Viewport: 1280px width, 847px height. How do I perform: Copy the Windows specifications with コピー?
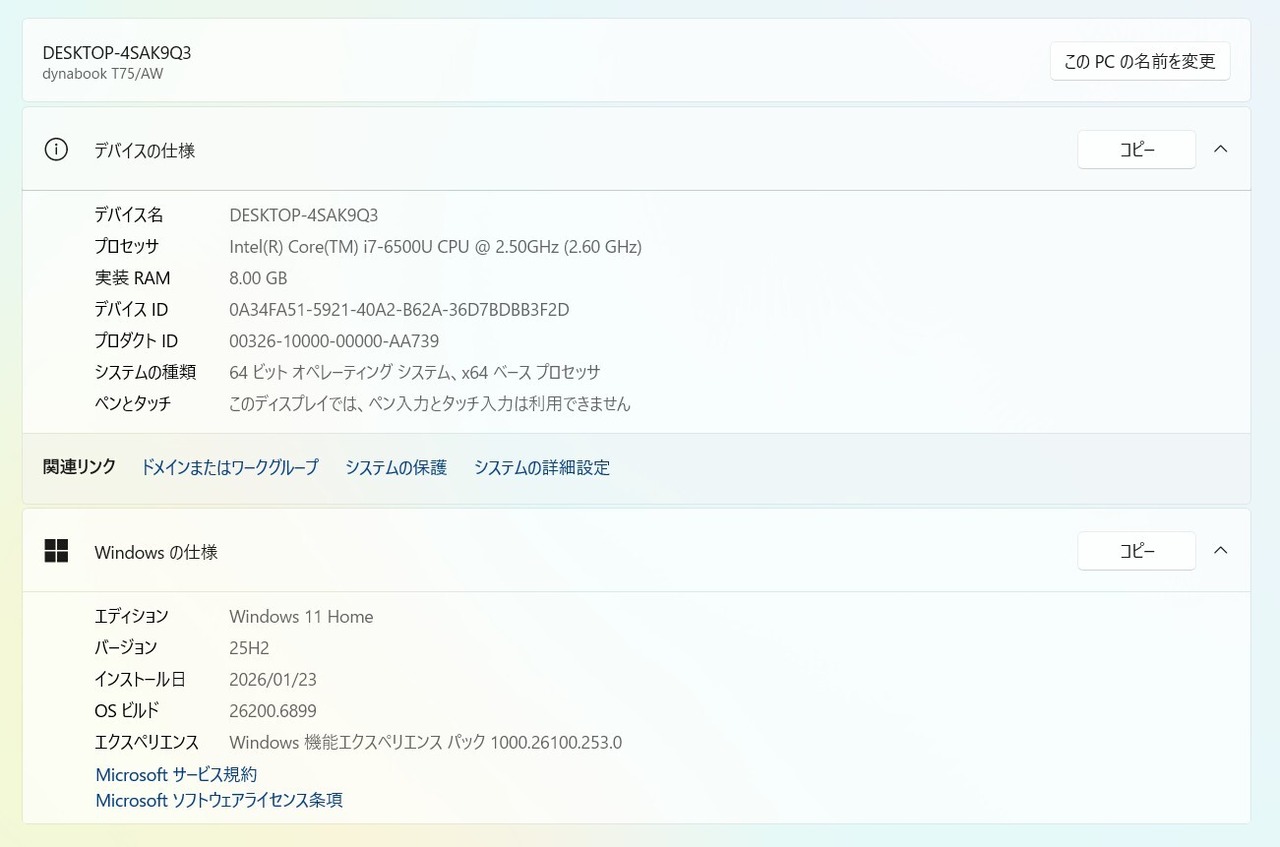click(1137, 551)
